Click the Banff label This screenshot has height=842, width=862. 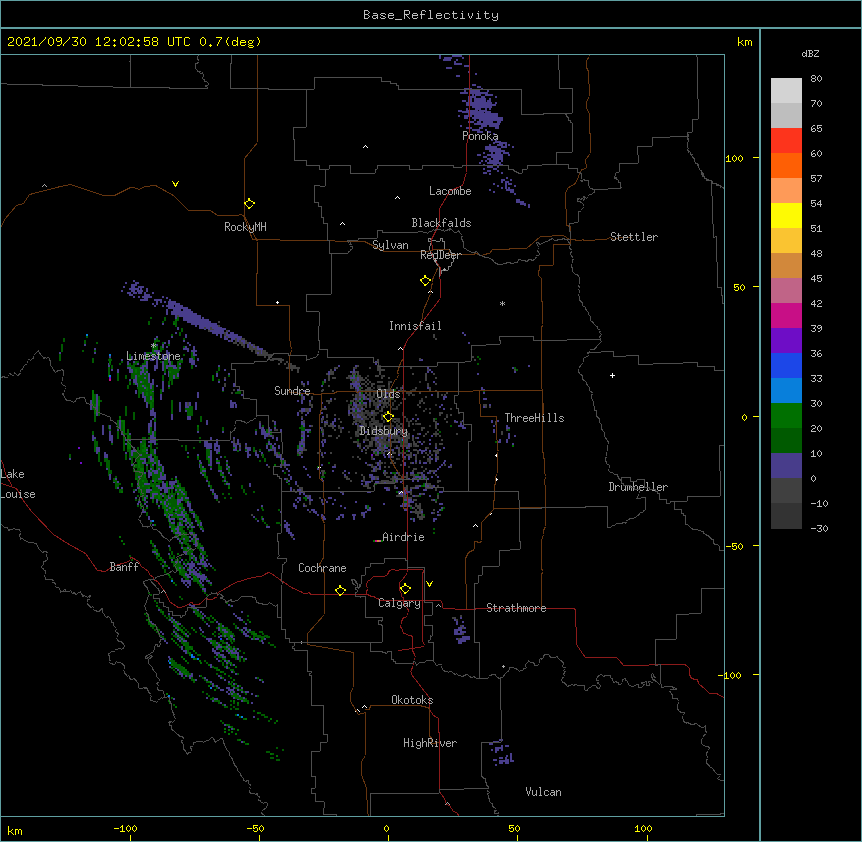pyautogui.click(x=124, y=567)
